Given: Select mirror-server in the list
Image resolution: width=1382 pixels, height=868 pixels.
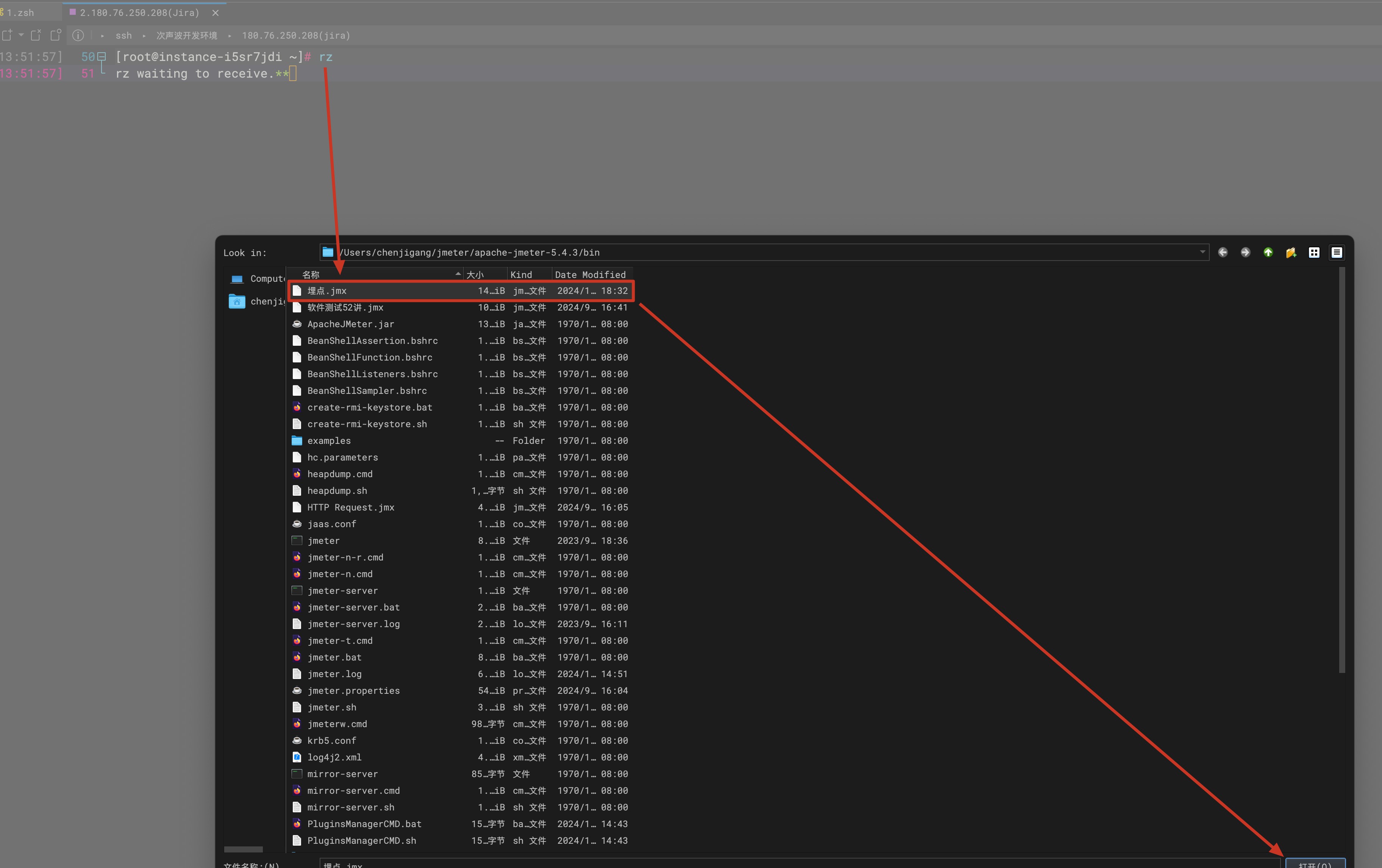Looking at the screenshot, I should pyautogui.click(x=460, y=774).
